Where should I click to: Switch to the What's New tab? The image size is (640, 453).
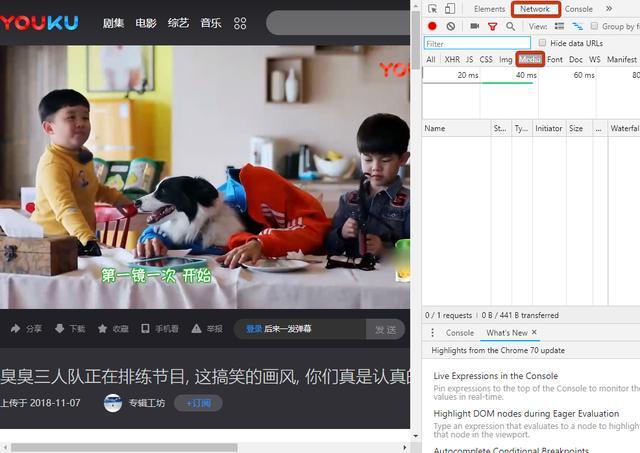pyautogui.click(x=507, y=333)
